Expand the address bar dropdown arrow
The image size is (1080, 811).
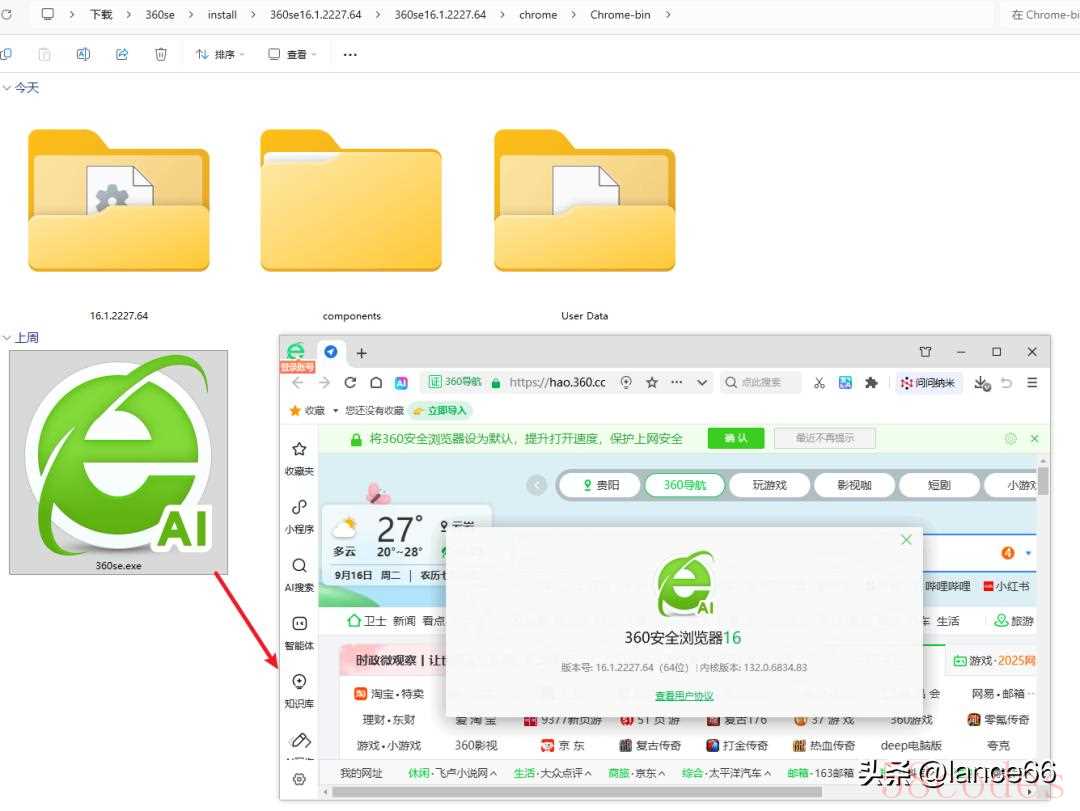[x=702, y=382]
